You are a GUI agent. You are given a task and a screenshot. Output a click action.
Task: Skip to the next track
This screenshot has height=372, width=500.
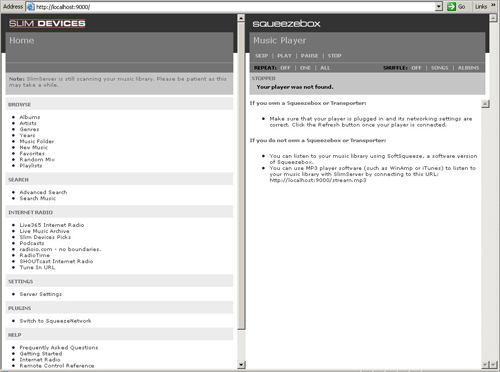(x=261, y=56)
